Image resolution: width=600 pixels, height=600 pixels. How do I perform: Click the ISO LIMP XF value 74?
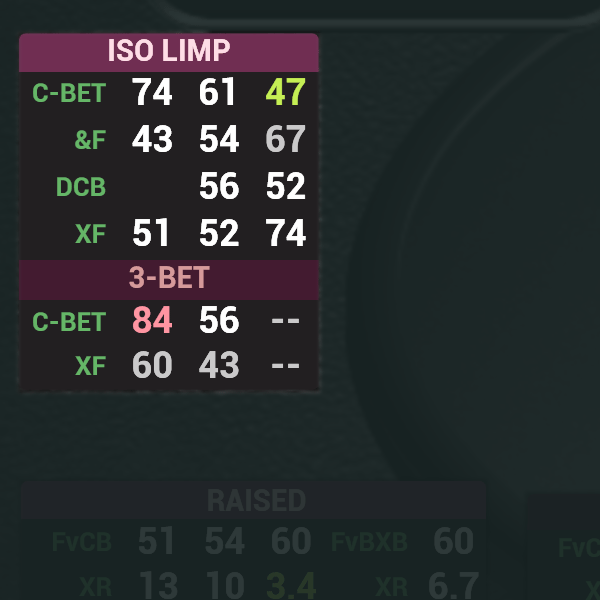[x=285, y=233]
